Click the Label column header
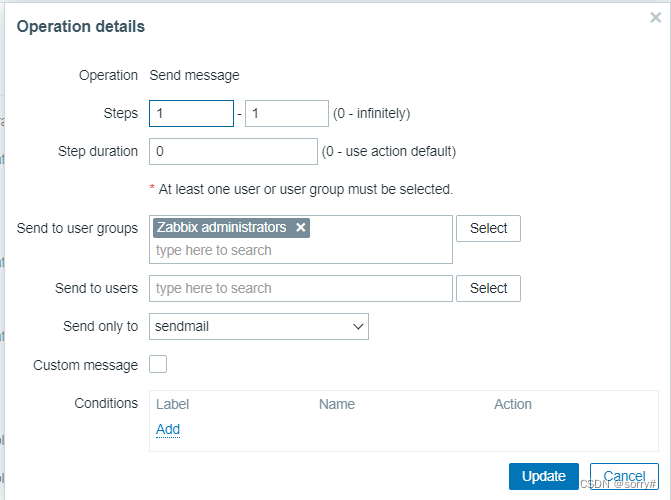671x500 pixels. click(x=172, y=404)
